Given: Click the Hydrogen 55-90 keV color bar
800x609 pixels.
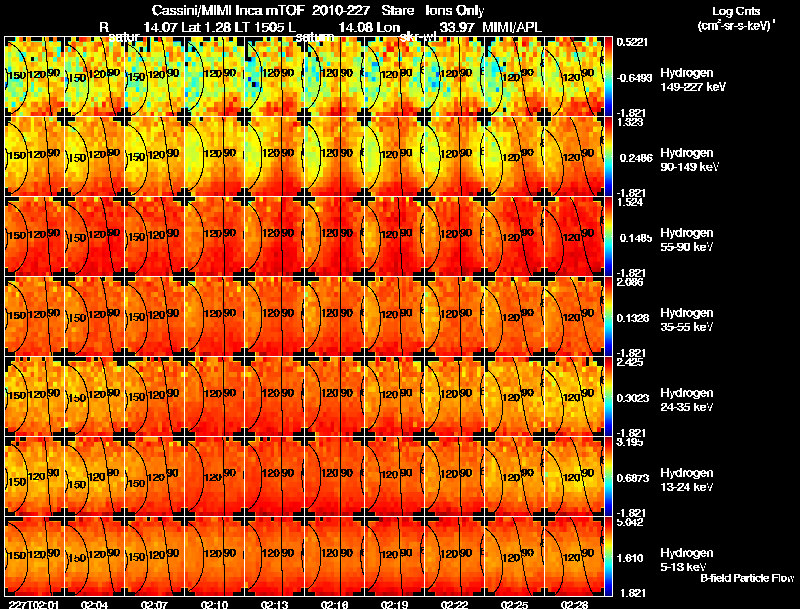Looking at the screenshot, I should (x=608, y=237).
